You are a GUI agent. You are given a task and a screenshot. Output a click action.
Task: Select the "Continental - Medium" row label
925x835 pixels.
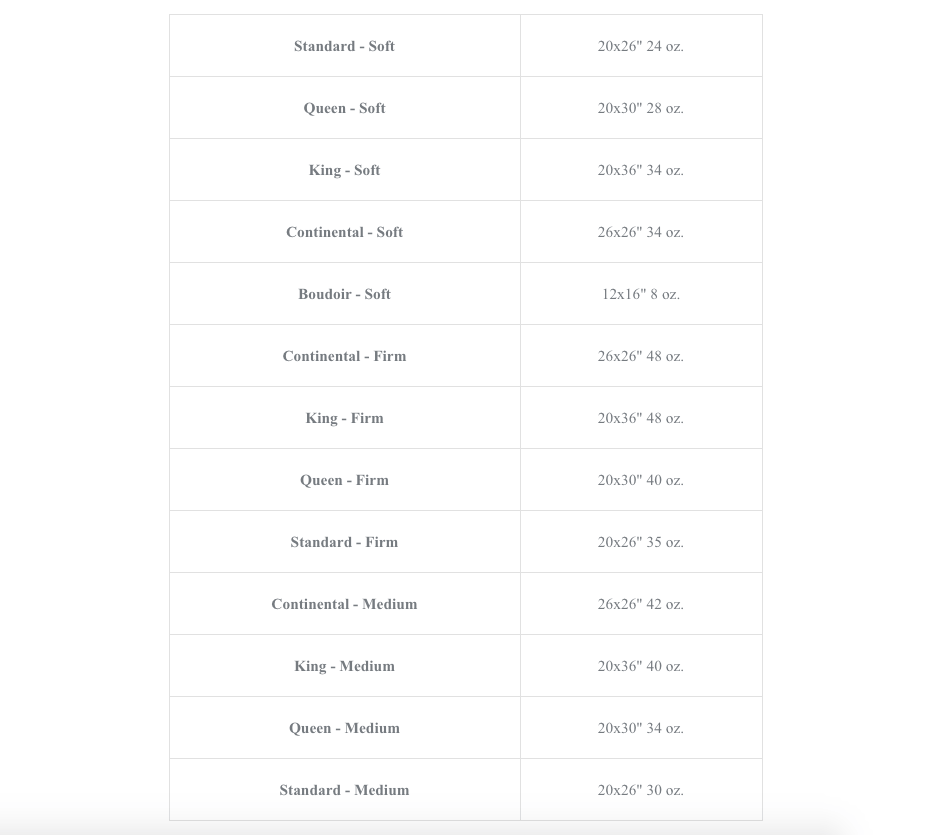click(344, 604)
